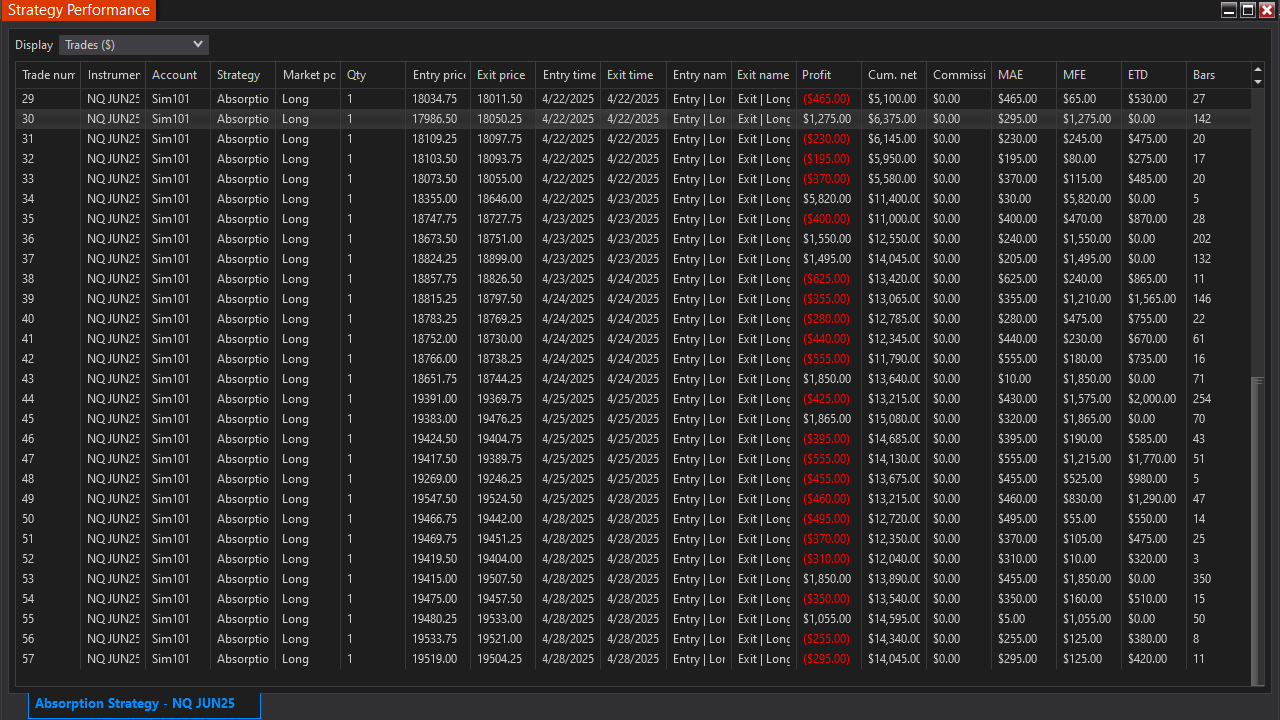Sort by the MFE column header
This screenshot has height=720, width=1280.
click(1088, 75)
